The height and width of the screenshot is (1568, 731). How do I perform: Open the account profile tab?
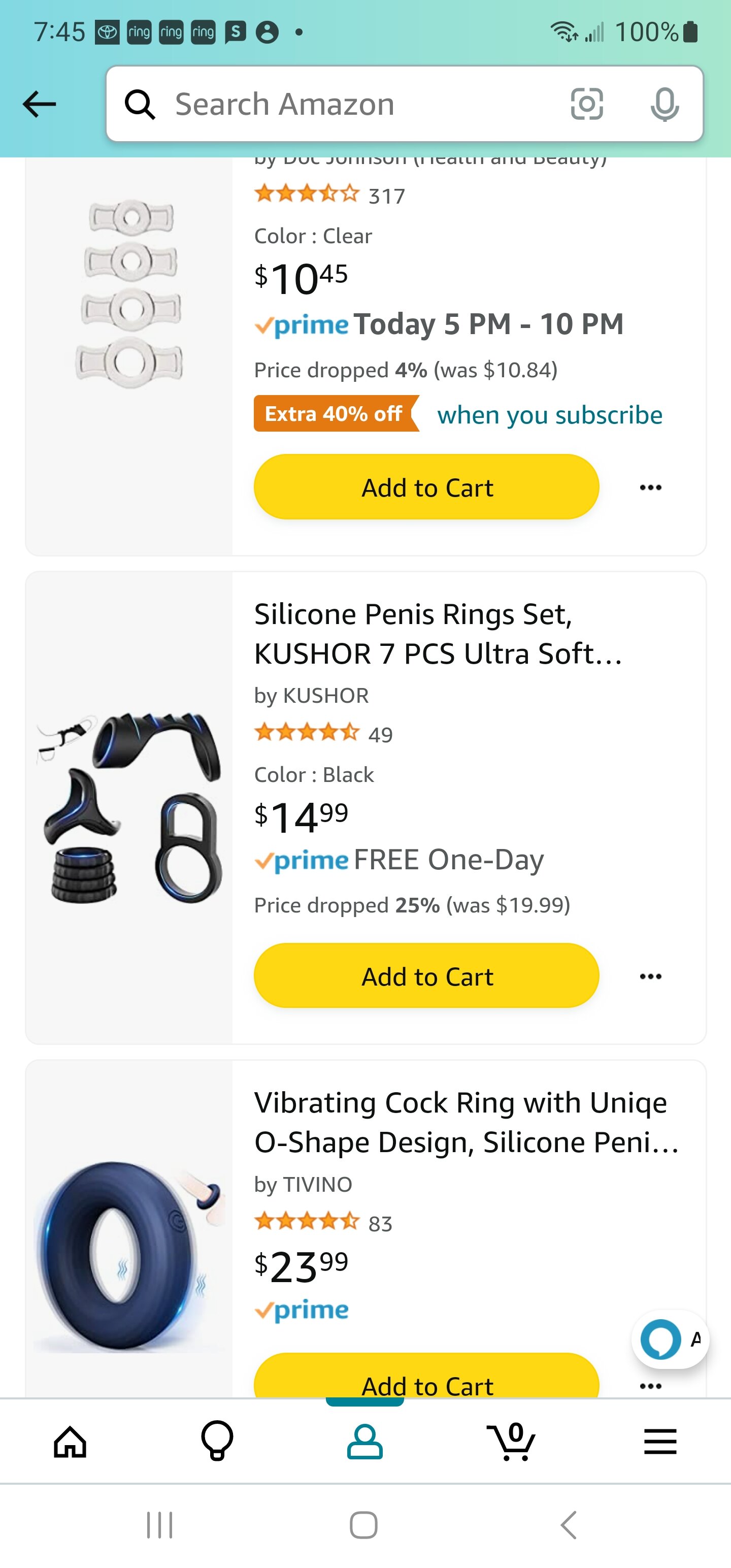point(364,1442)
